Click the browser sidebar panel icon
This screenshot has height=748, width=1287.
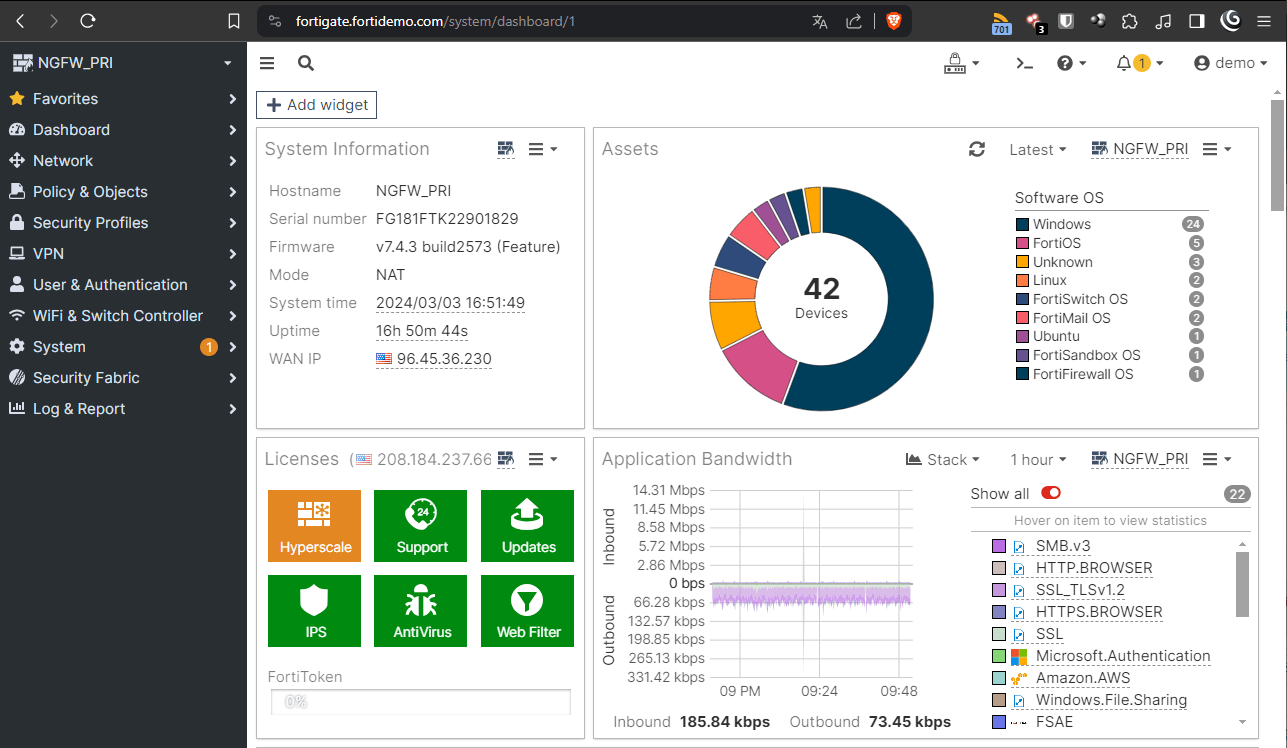[x=1196, y=20]
